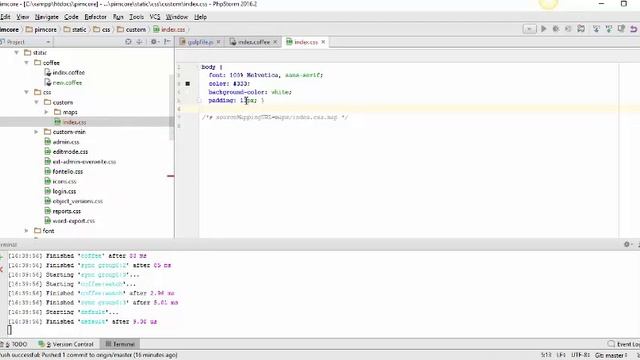The image size is (640, 360).
Task: Click Collapse All icon in Project panel
Action: pyautogui.click(x=139, y=42)
